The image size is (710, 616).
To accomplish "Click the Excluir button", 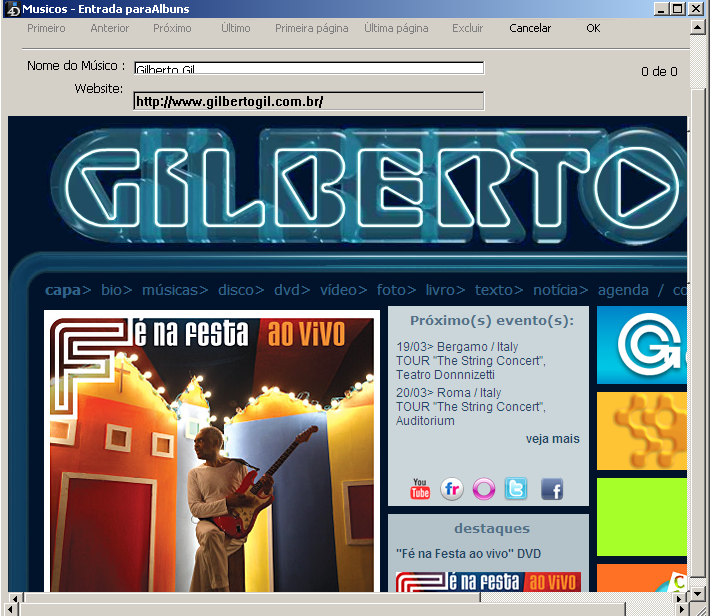I will (x=467, y=28).
